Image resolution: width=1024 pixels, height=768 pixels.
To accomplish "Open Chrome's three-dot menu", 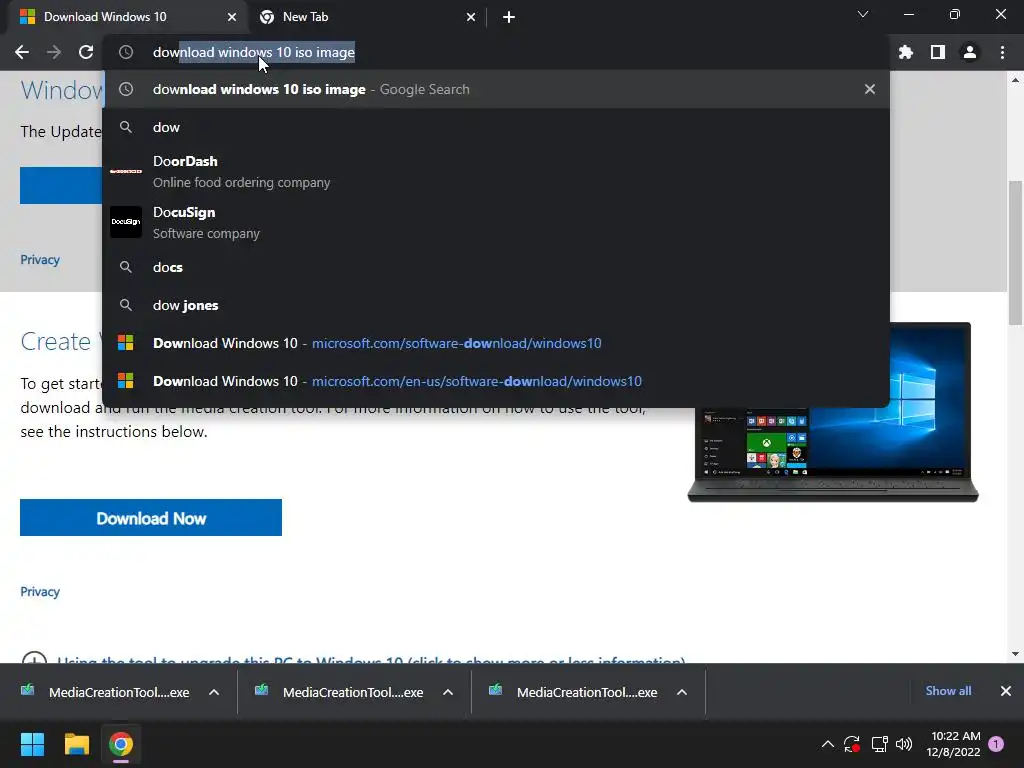I will tap(1002, 52).
